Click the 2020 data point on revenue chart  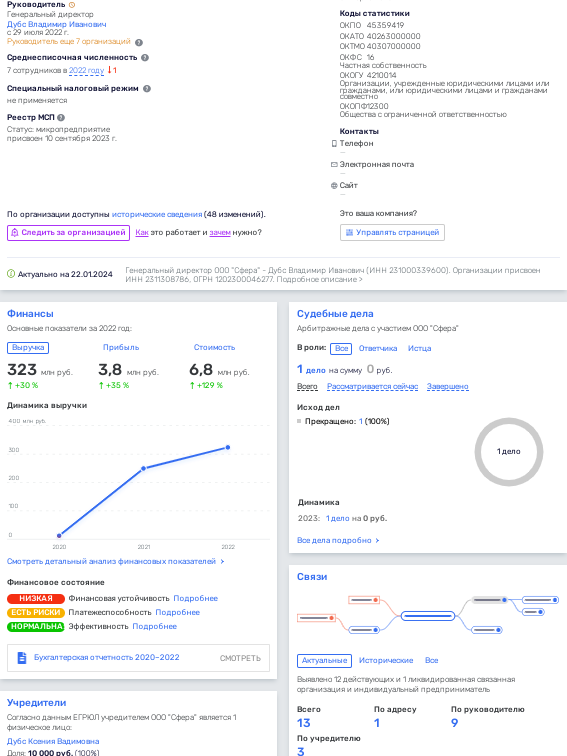[59, 535]
